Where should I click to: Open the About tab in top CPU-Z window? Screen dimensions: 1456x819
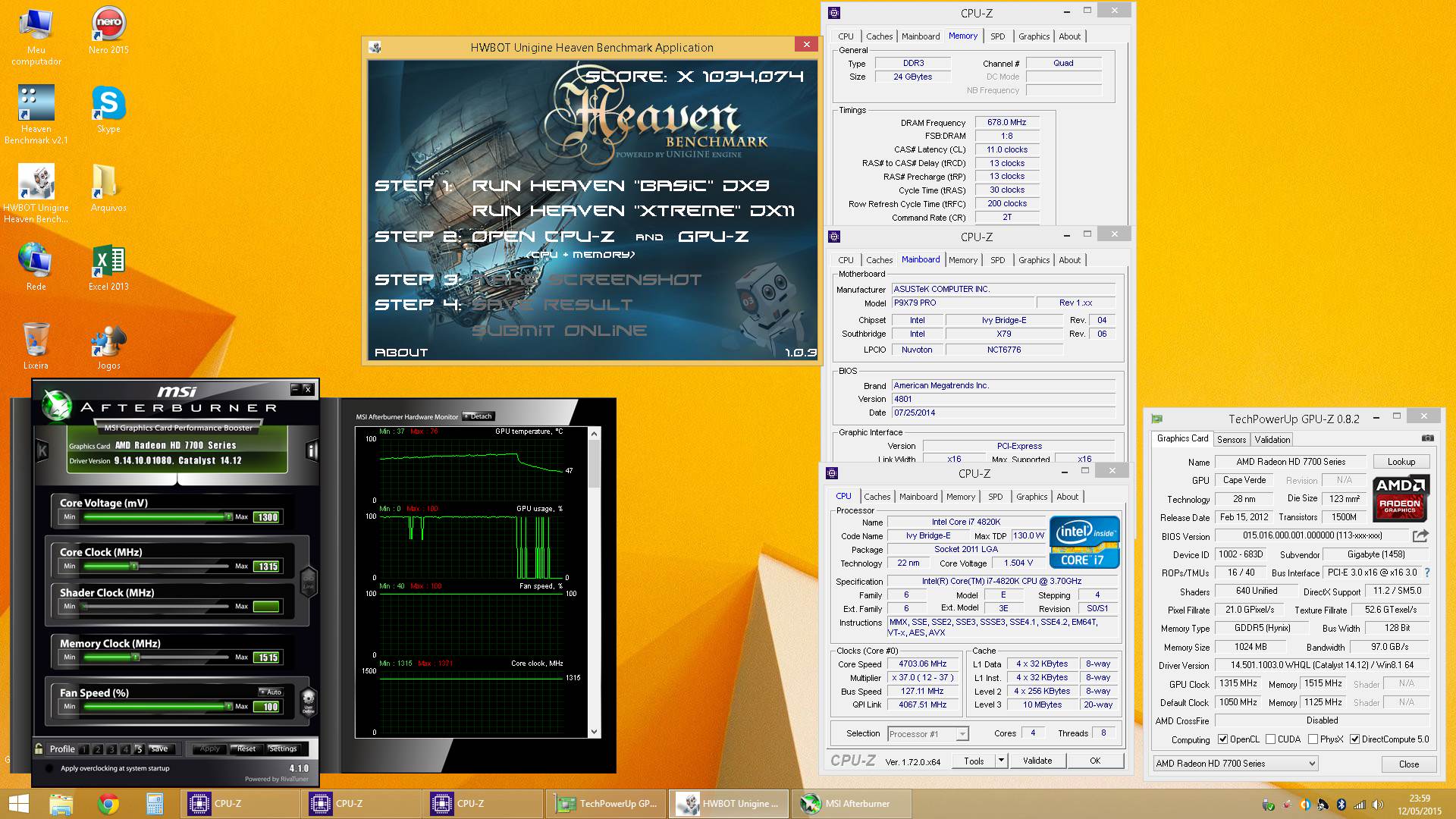[x=1070, y=36]
